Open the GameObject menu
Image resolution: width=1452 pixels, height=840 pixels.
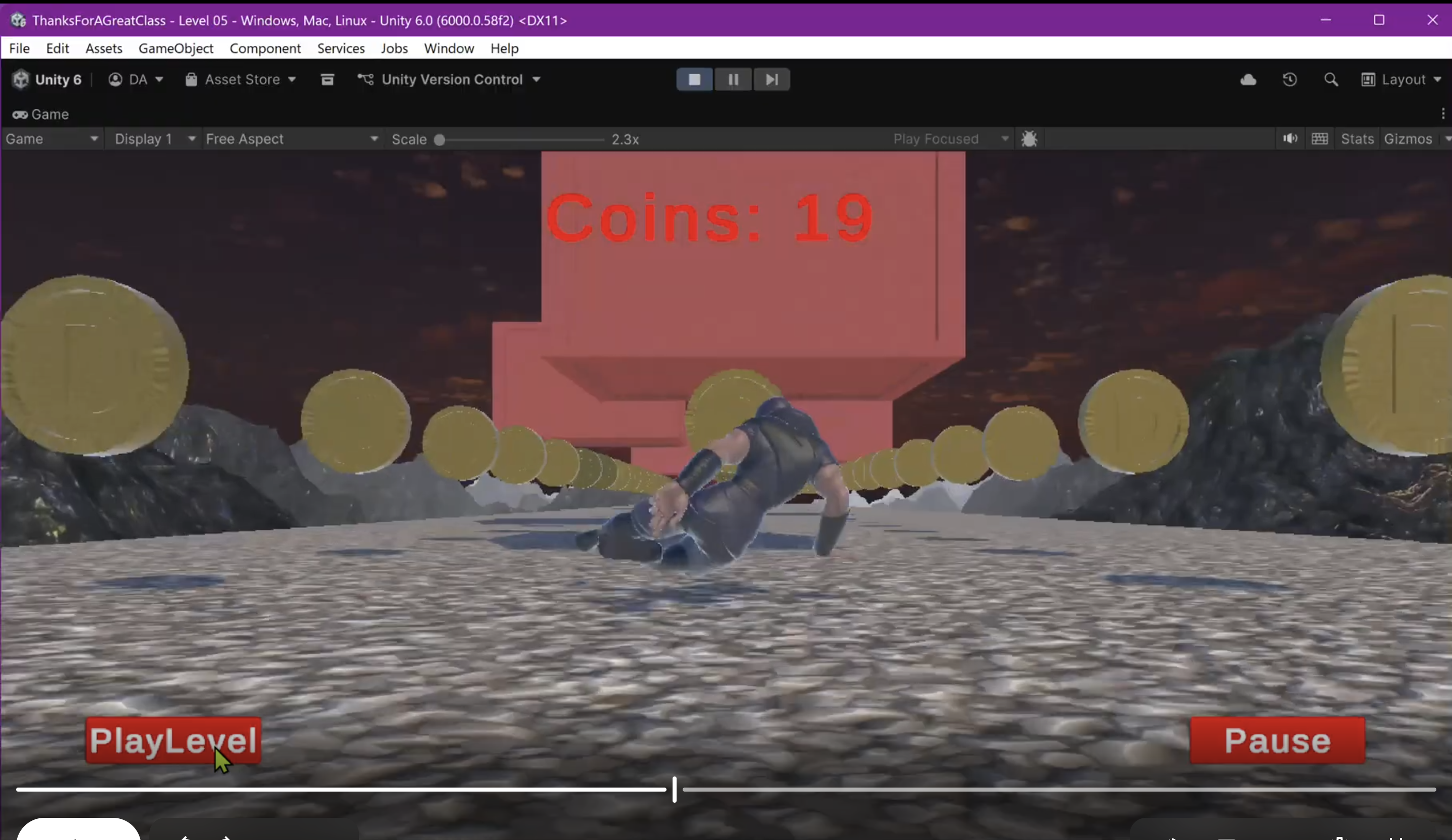(x=176, y=48)
